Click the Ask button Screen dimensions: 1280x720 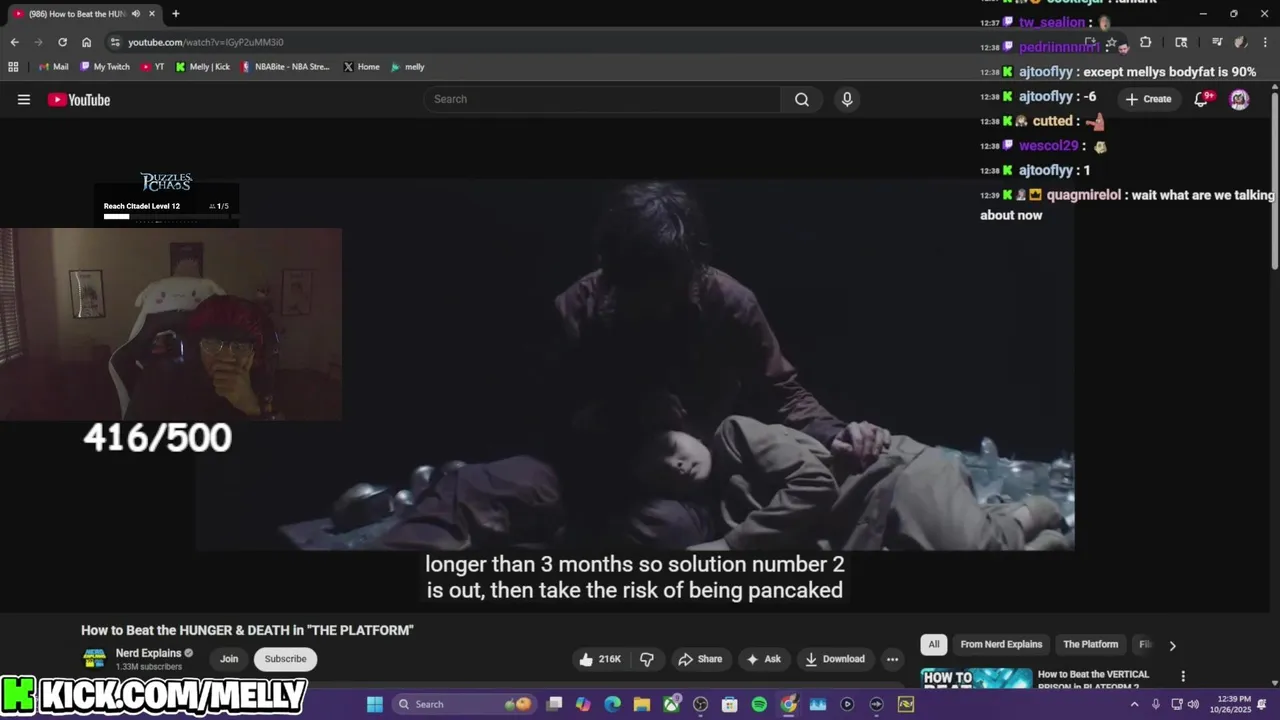tap(763, 659)
